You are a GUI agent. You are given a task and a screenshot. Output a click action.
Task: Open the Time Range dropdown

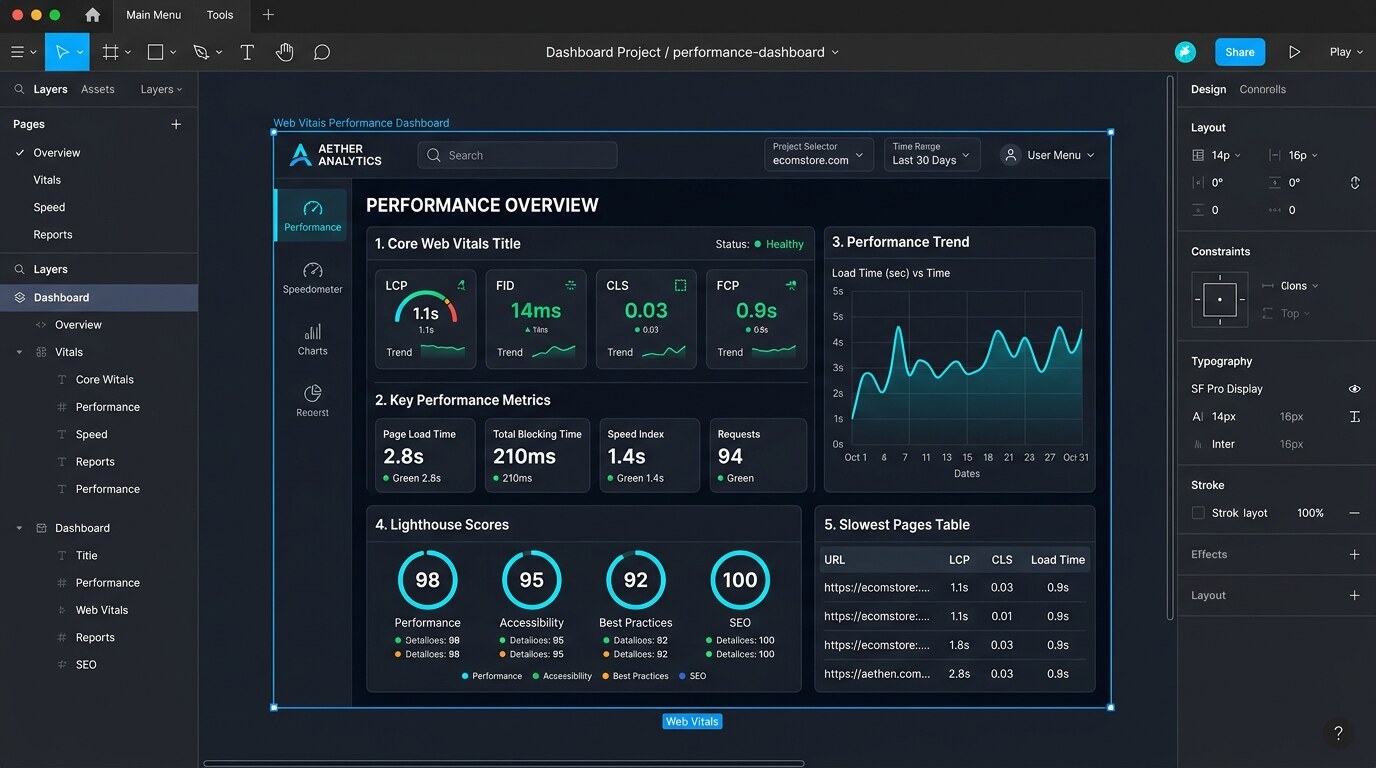[x=932, y=154]
